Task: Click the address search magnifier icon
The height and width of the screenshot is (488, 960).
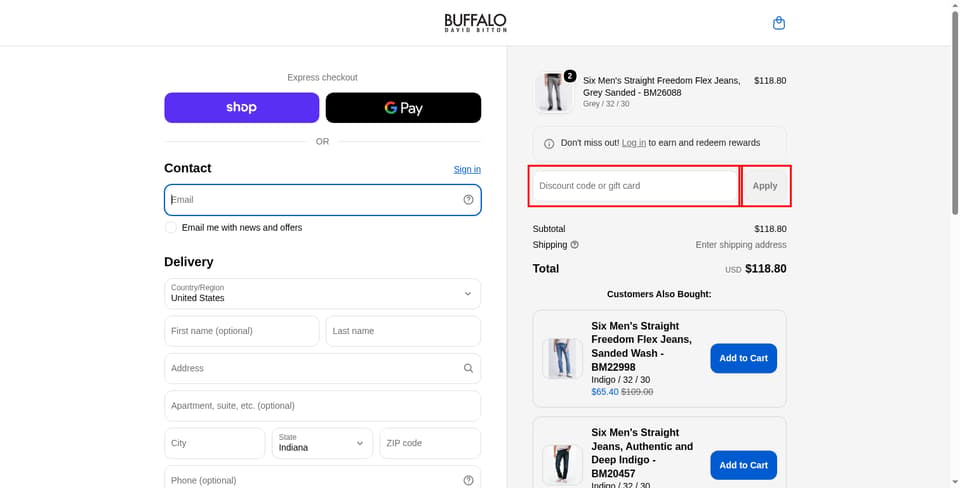Action: 468,368
